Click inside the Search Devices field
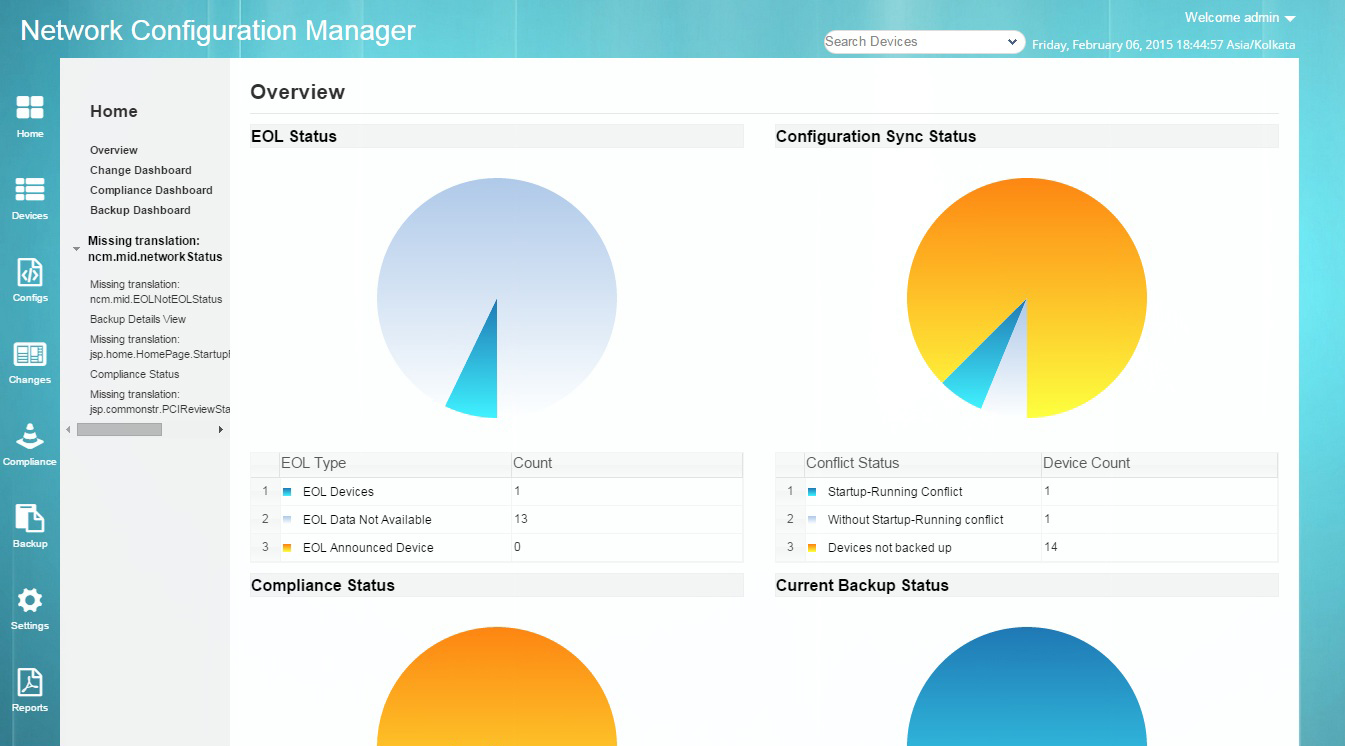The image size is (1345, 746). [x=900, y=41]
